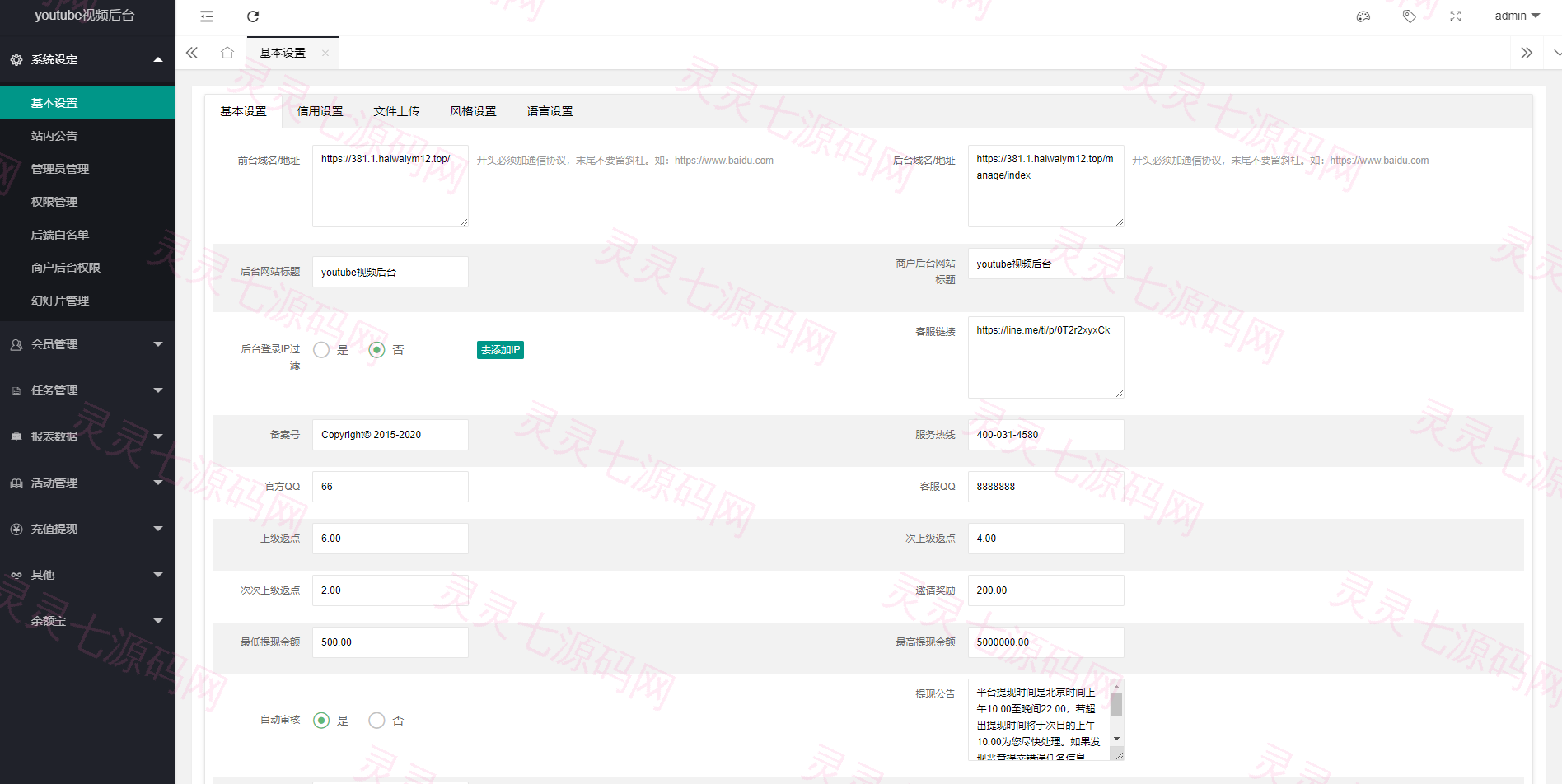Click the 服务热线 input field
This screenshot has width=1562, height=784.
[1045, 435]
